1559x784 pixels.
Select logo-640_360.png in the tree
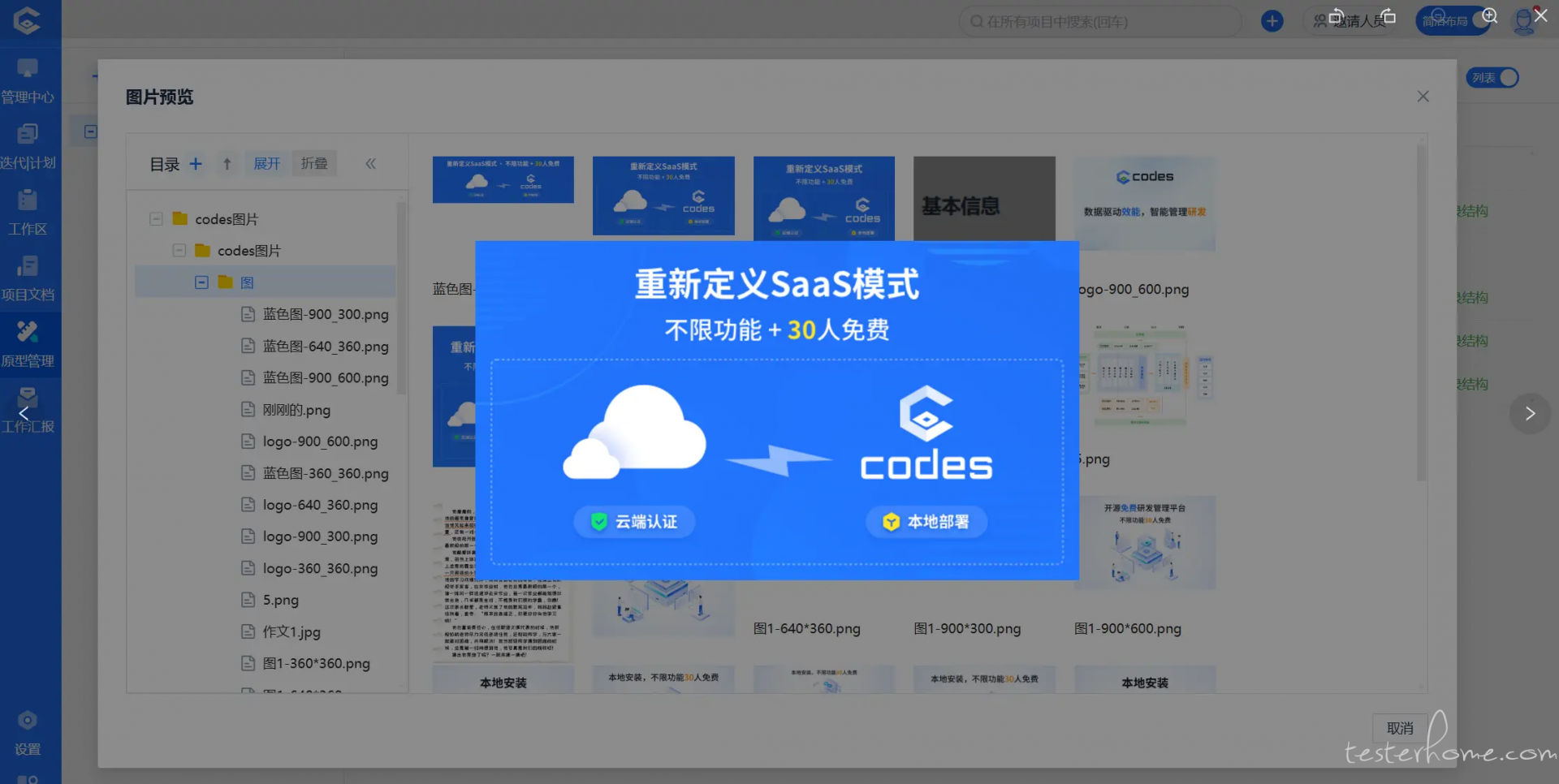click(x=320, y=505)
